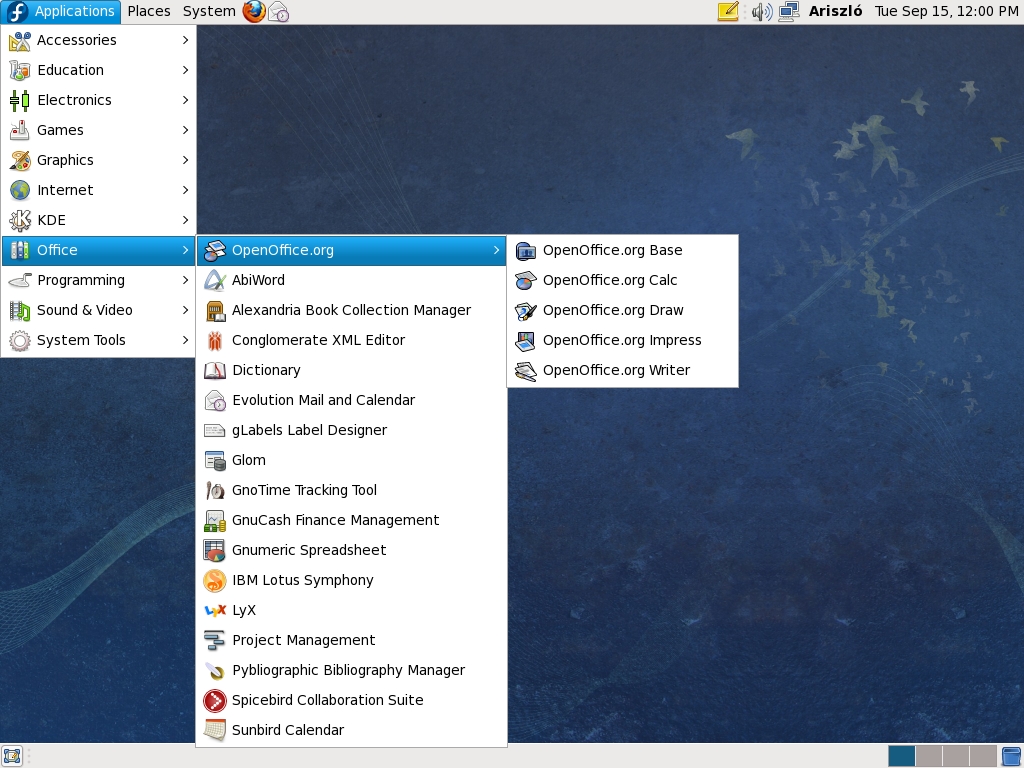Image resolution: width=1024 pixels, height=768 pixels.
Task: Click the Show Desktop icon in bottom panel
Action: pyautogui.click(x=12, y=756)
